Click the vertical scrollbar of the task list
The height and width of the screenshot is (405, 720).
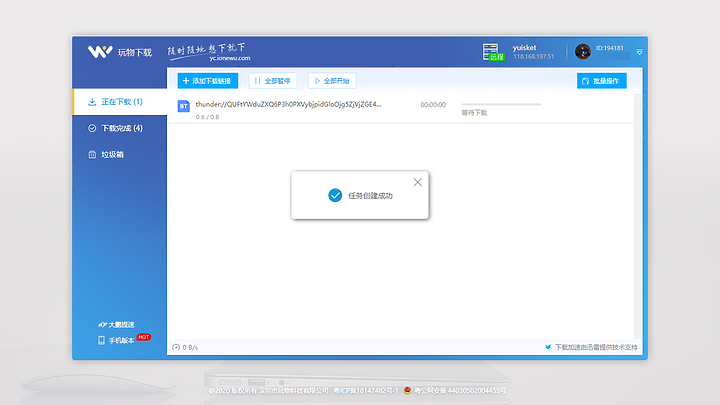click(x=637, y=216)
